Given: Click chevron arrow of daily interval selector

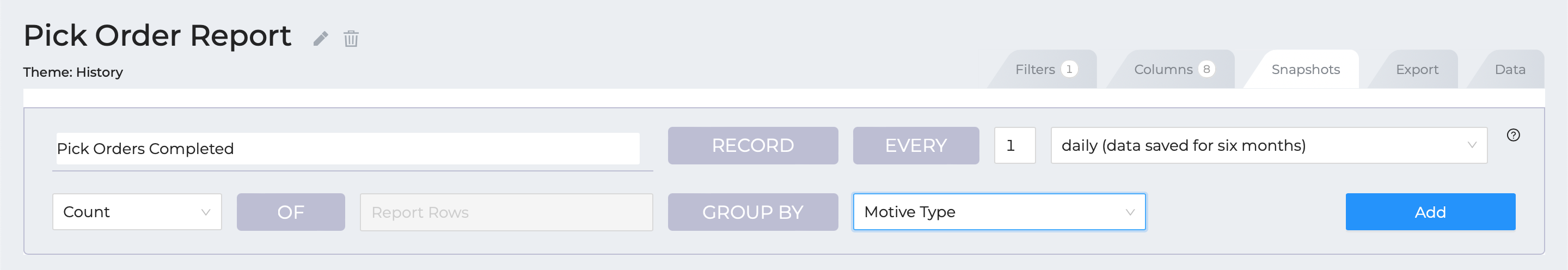Looking at the screenshot, I should click(x=1472, y=145).
